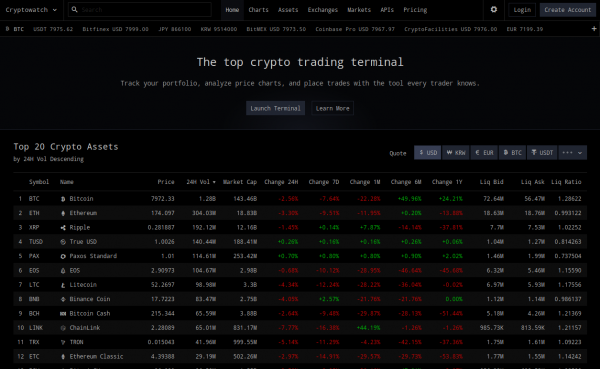Select EUR quote currency
600x369 pixels.
484,152
